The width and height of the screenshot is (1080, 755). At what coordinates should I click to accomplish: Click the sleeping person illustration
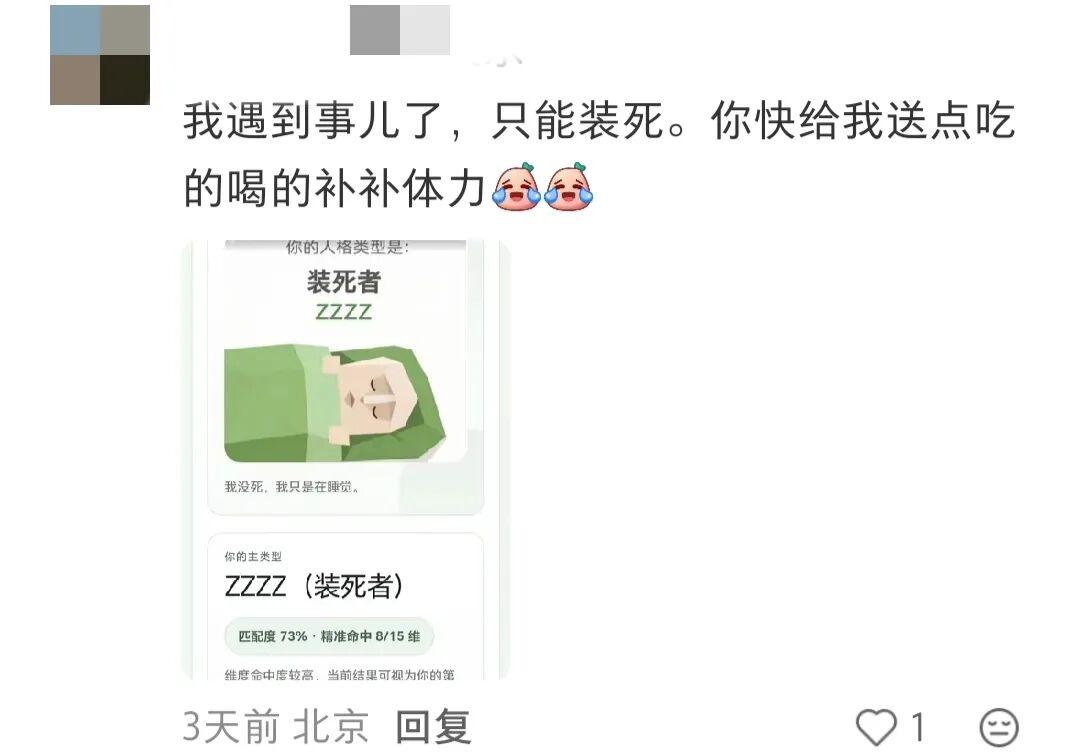(x=335, y=403)
